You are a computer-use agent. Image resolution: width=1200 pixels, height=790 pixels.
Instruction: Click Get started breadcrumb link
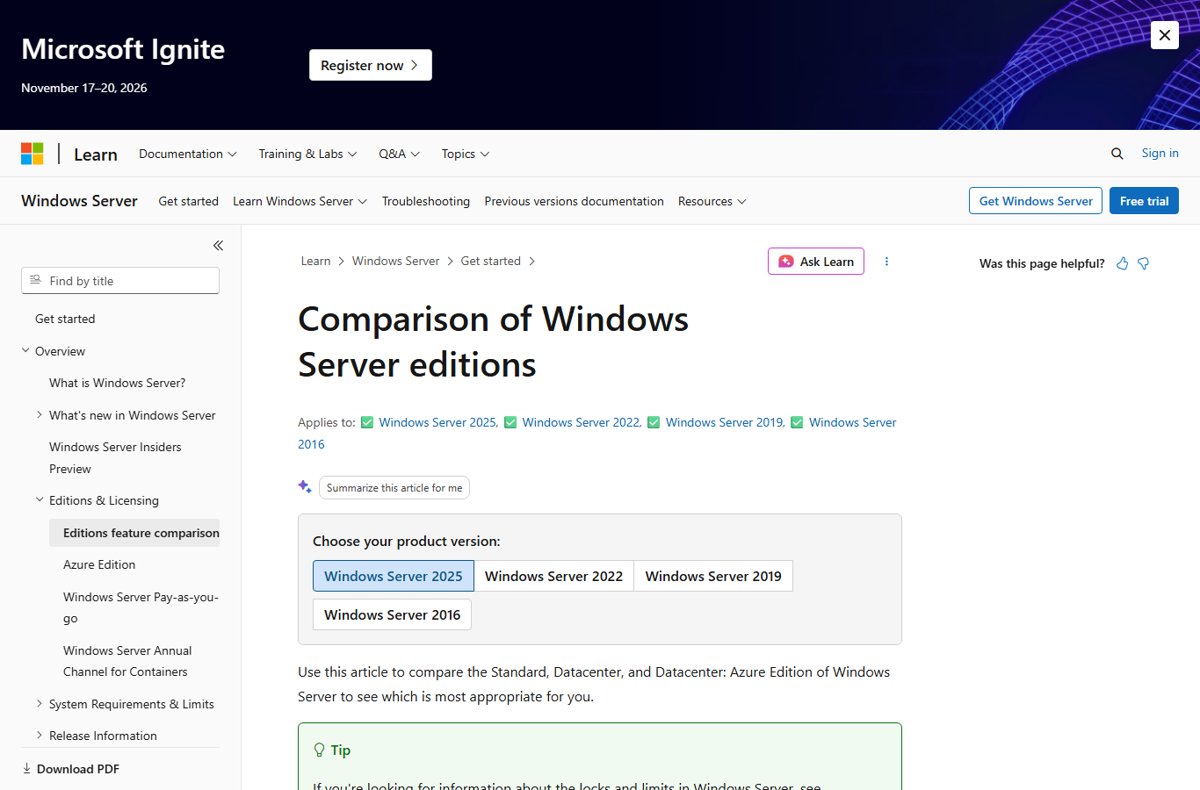click(x=491, y=261)
